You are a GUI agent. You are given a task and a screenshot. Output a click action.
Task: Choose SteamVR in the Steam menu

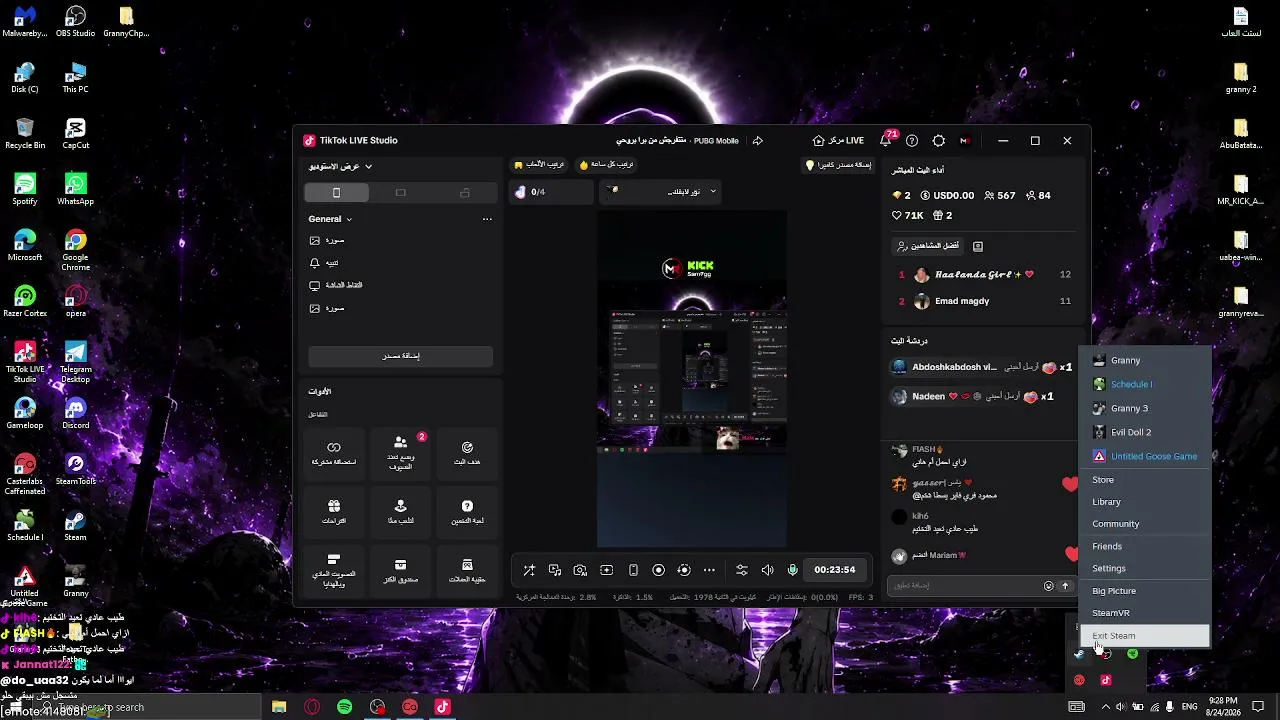pos(1146,613)
